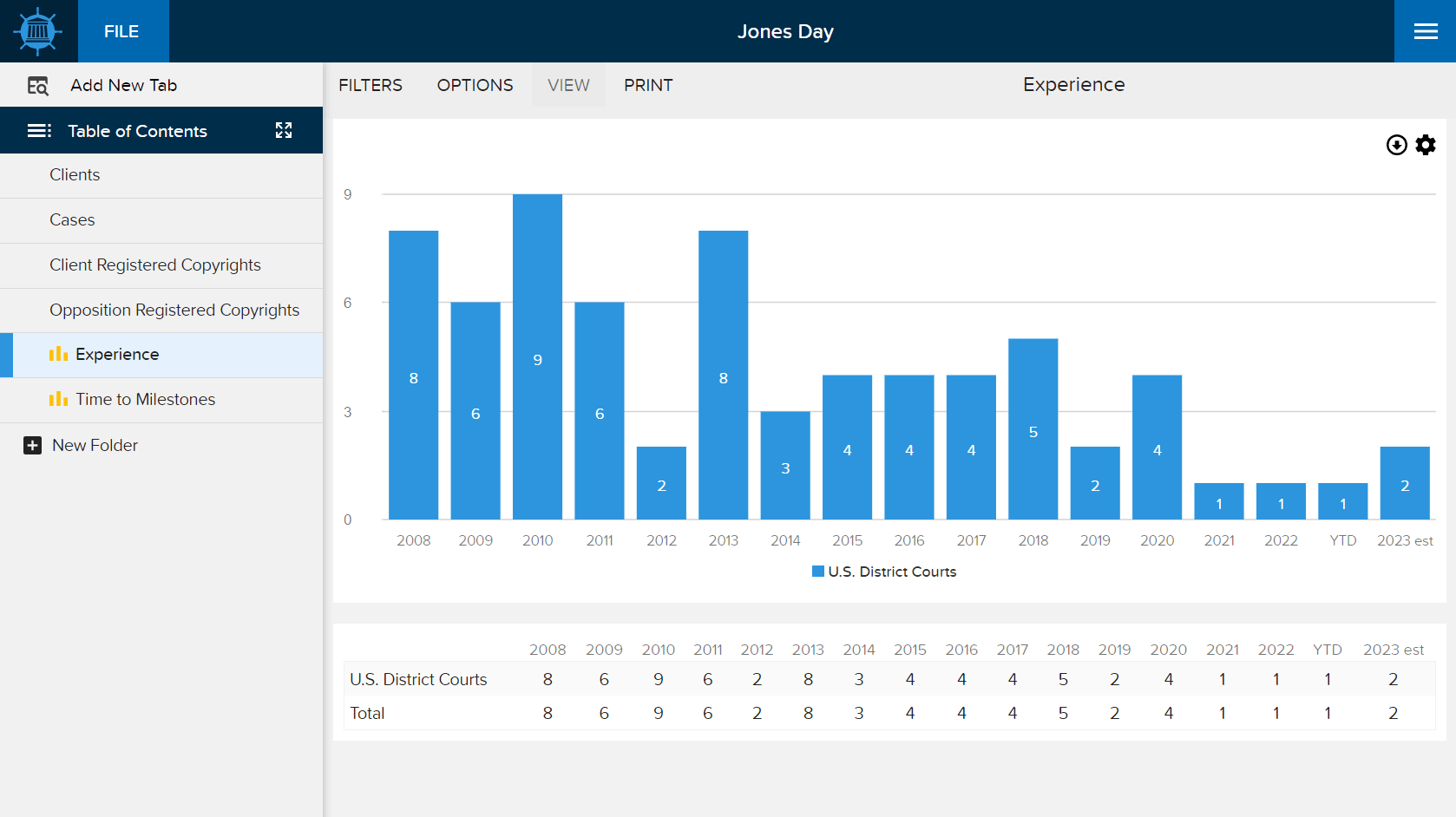Screen dimensions: 1456x817
Task: Click the 2009 bar showing 6
Action: pos(475,411)
